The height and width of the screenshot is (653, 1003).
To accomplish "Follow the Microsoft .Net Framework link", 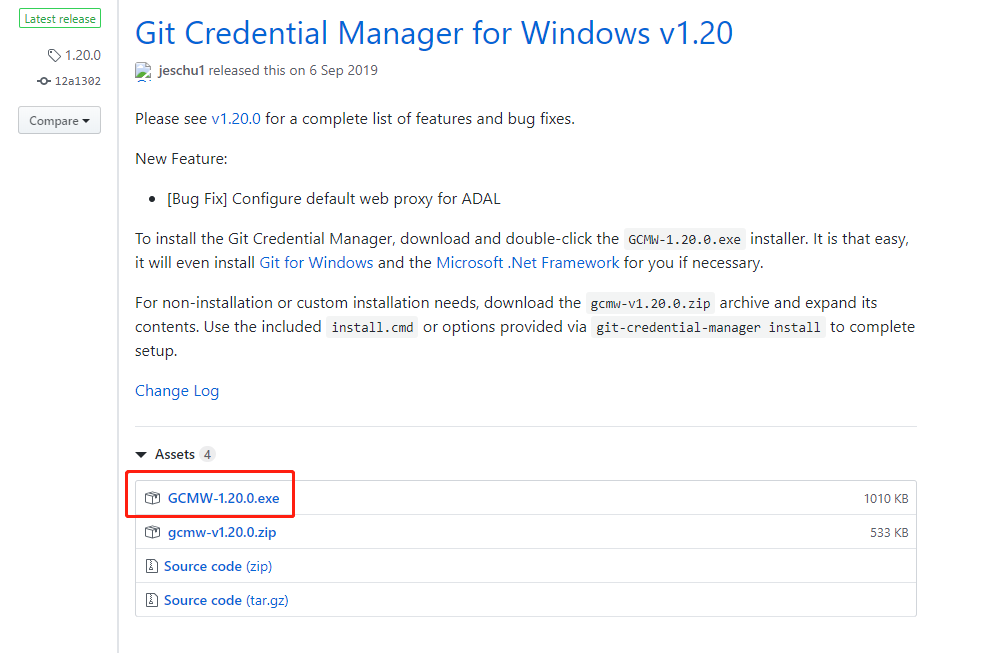I will (528, 263).
